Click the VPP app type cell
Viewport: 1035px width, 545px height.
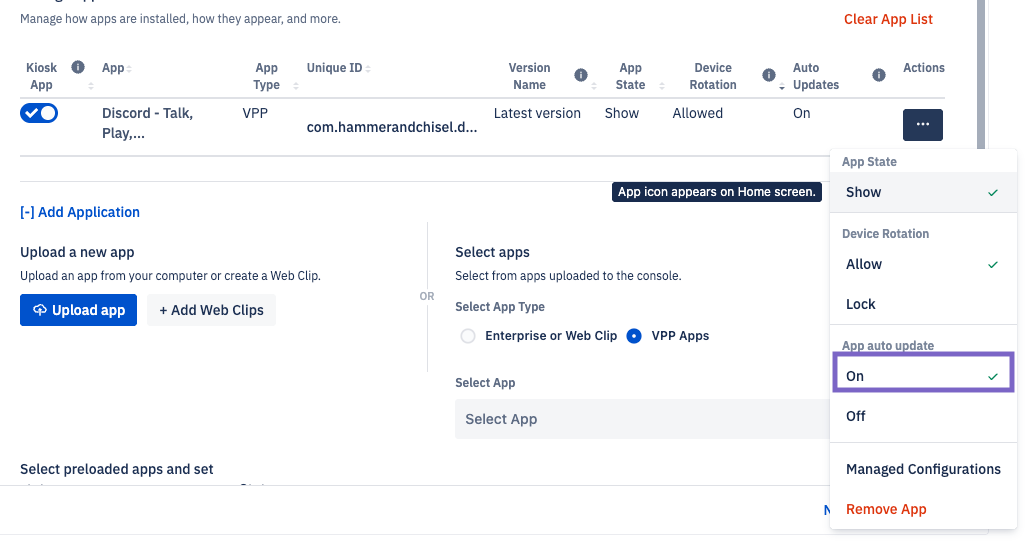coord(255,113)
